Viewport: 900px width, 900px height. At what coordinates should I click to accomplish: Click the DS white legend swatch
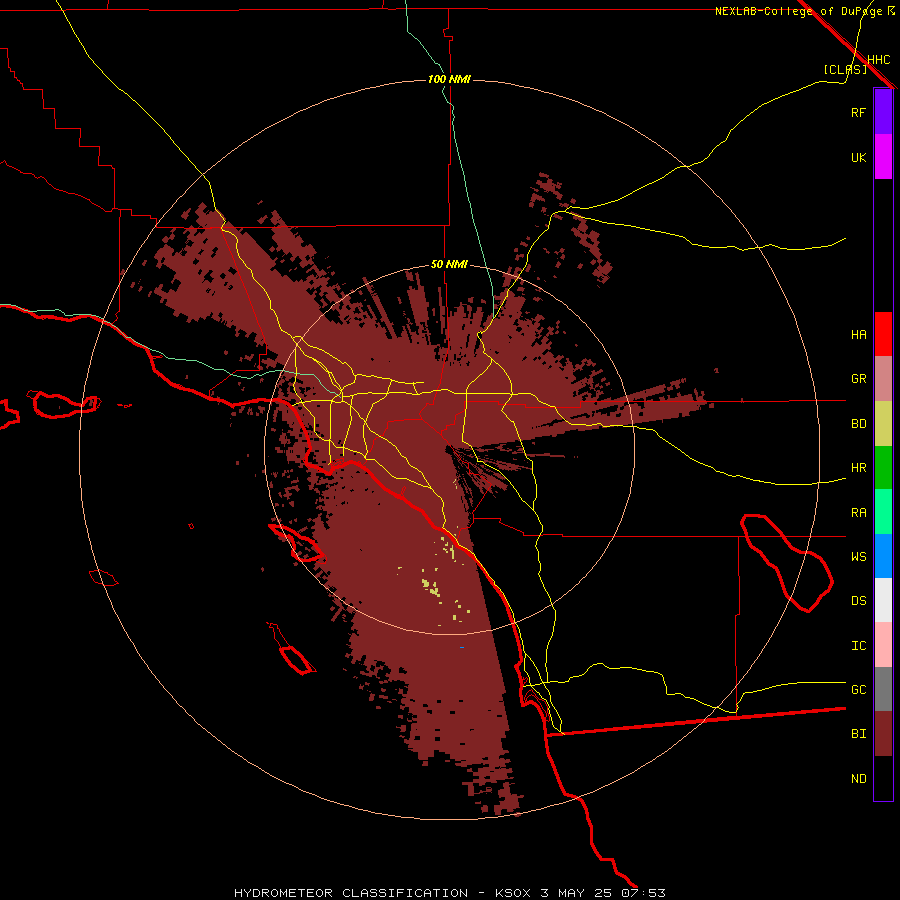coord(883,600)
